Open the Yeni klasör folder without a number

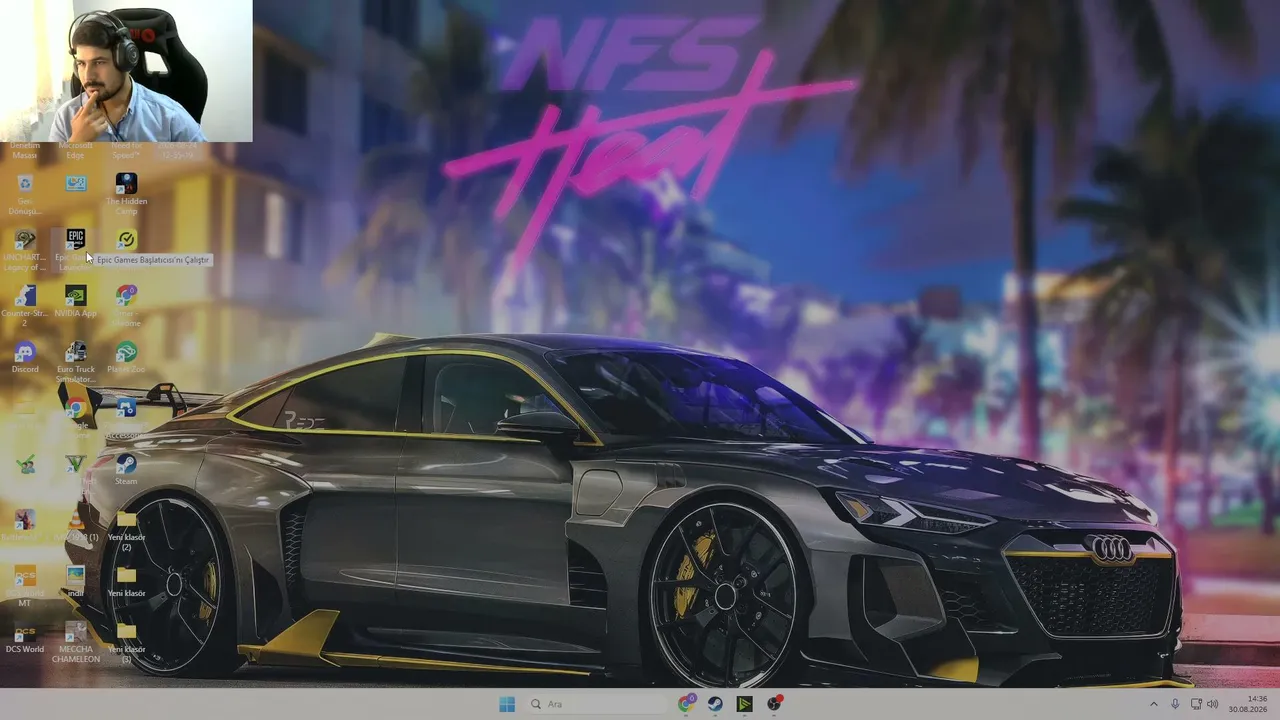click(126, 582)
